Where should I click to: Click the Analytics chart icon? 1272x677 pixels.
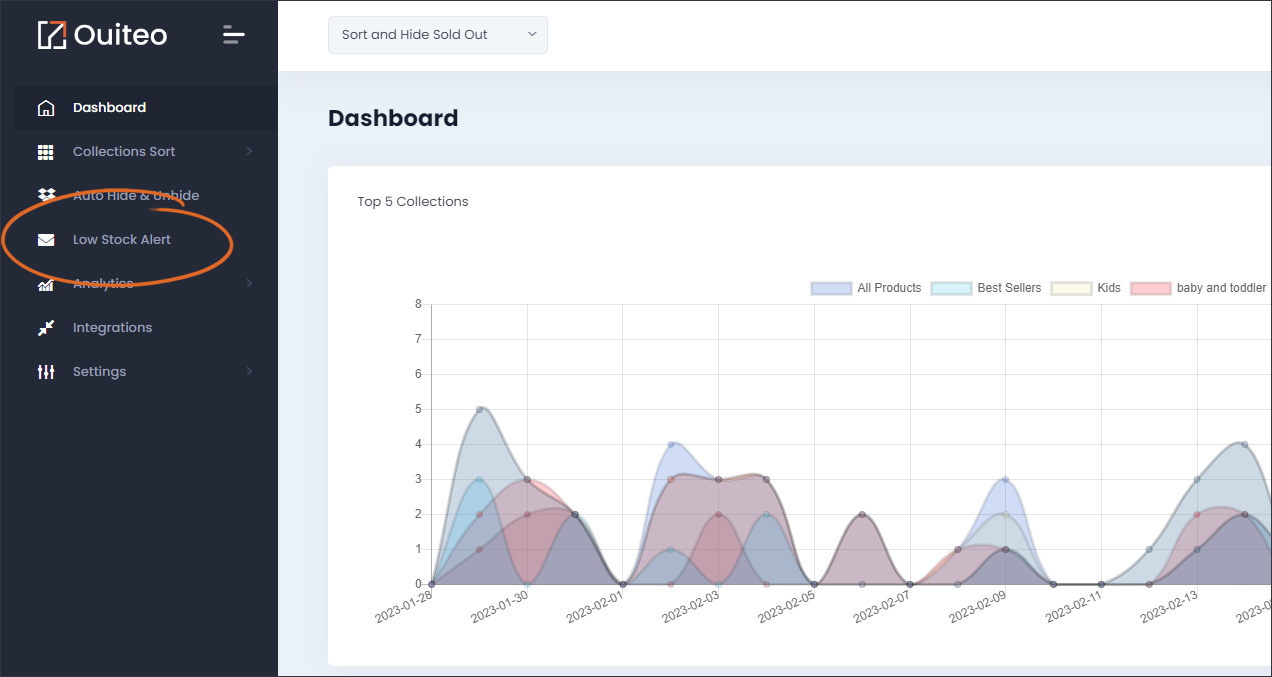[x=46, y=284]
